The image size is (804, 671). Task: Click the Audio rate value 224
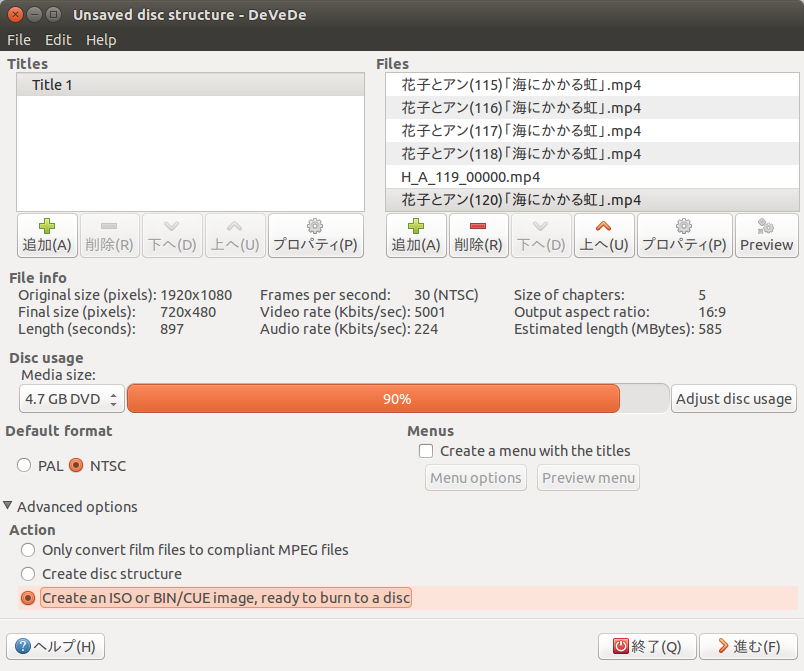click(x=426, y=329)
